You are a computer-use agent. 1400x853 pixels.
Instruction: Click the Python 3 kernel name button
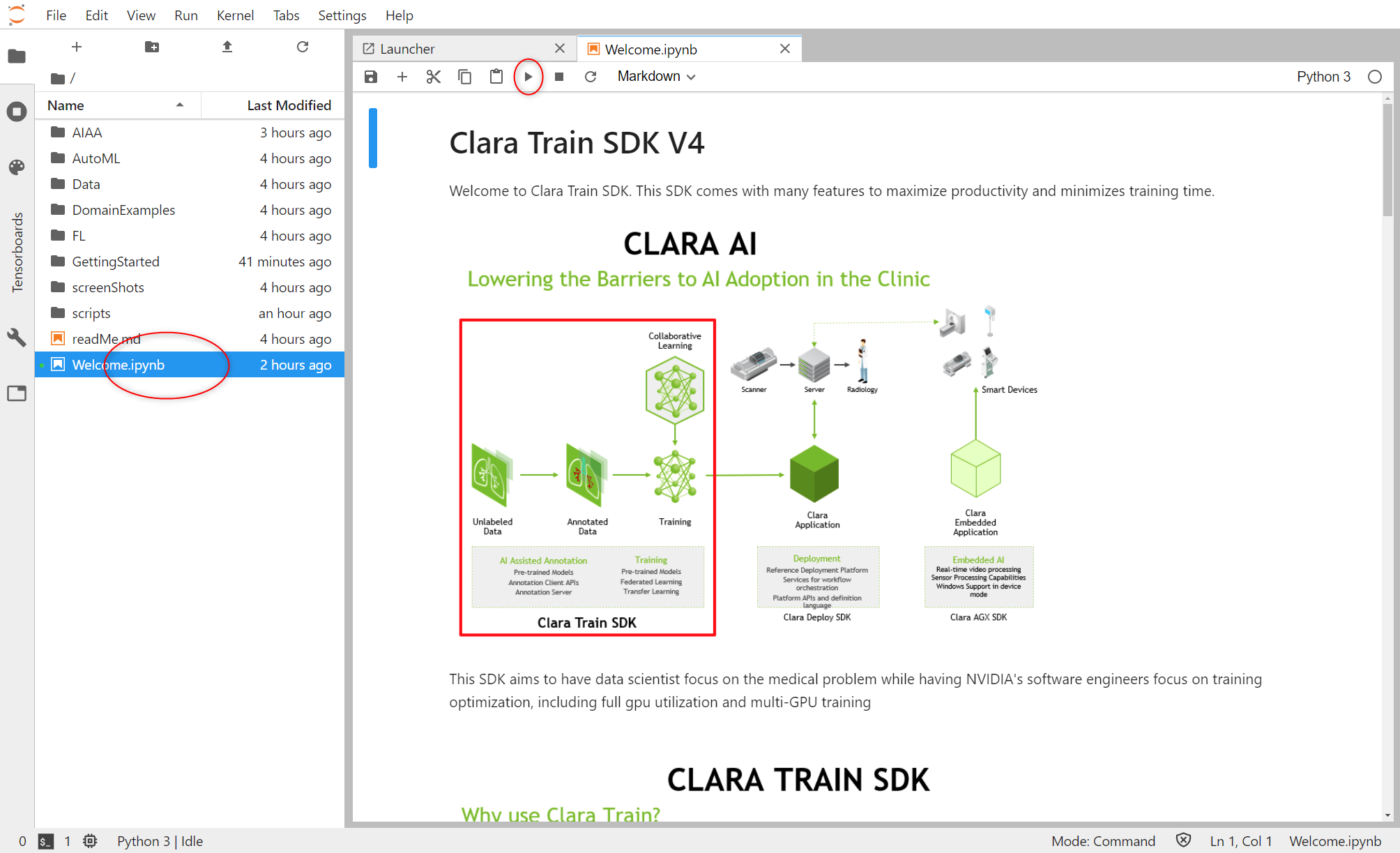[1323, 77]
